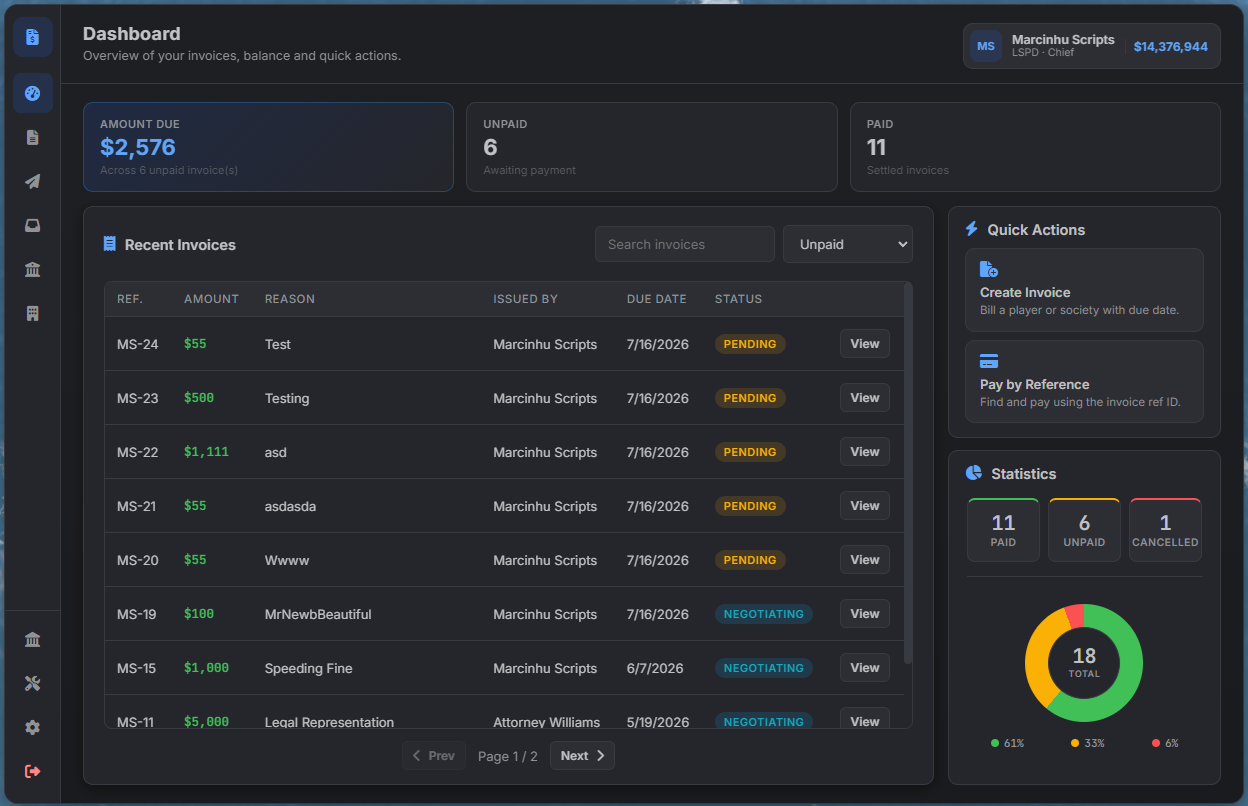Open the Unpaid status filter dropdown

[x=848, y=244]
